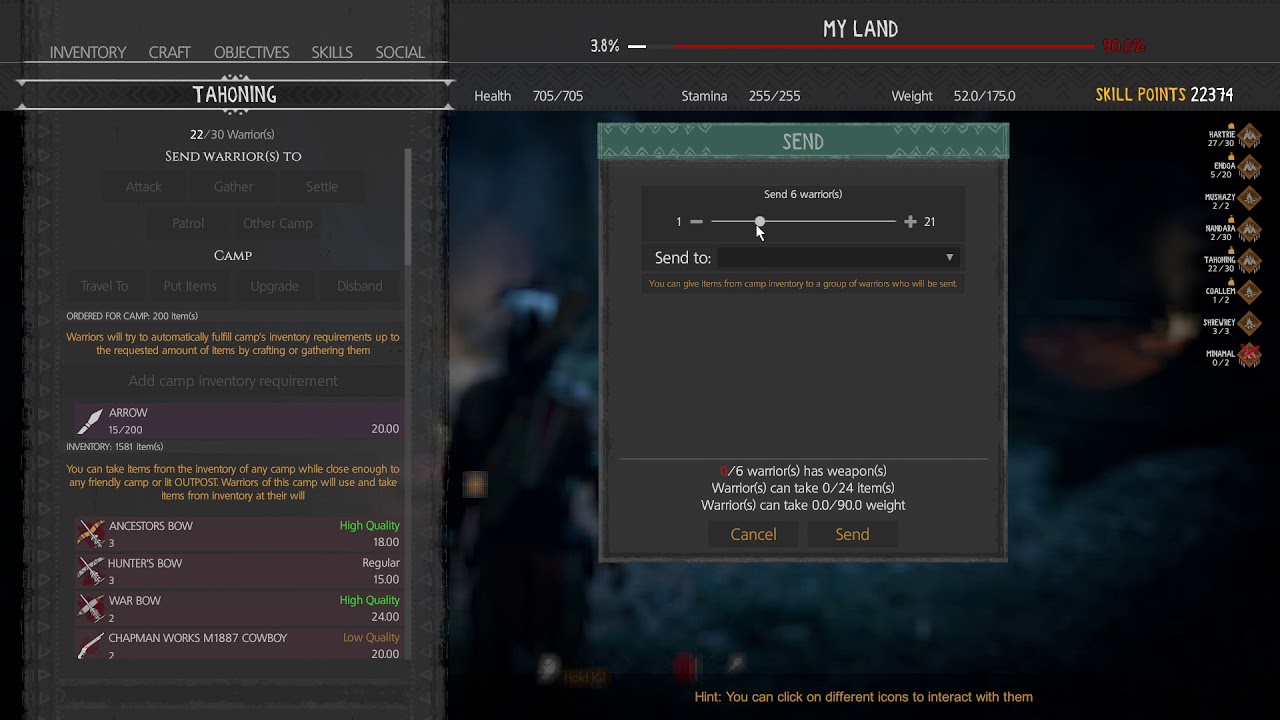Click the Cancel button in Send dialog
1280x720 pixels.
tap(753, 534)
